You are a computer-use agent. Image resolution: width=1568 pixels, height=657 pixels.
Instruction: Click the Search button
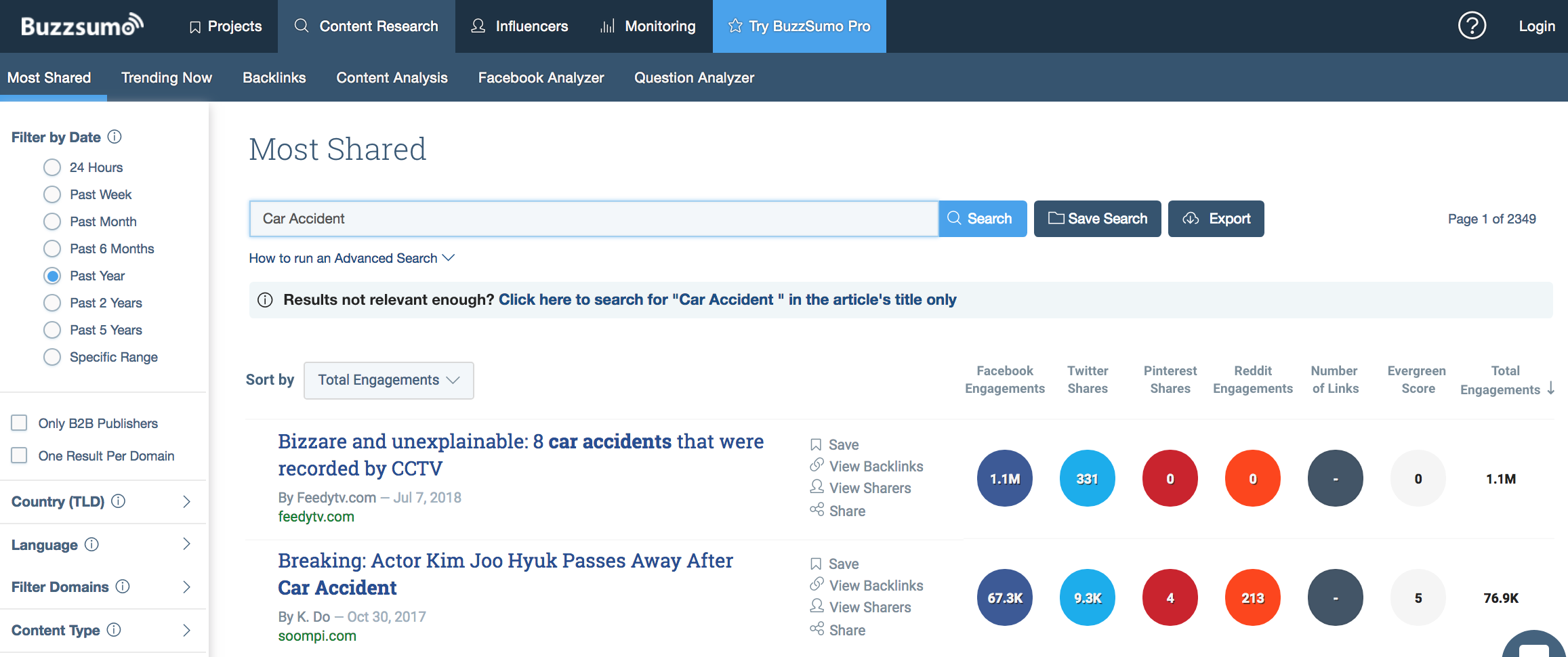click(983, 219)
